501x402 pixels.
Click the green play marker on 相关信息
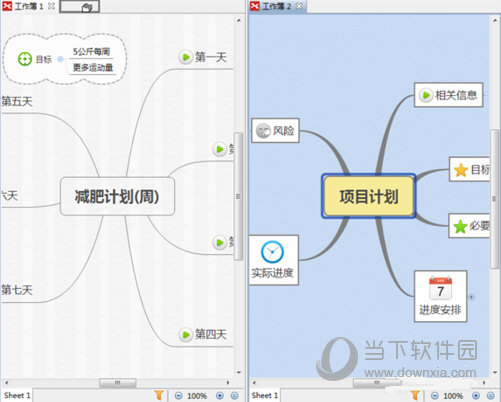[426, 95]
